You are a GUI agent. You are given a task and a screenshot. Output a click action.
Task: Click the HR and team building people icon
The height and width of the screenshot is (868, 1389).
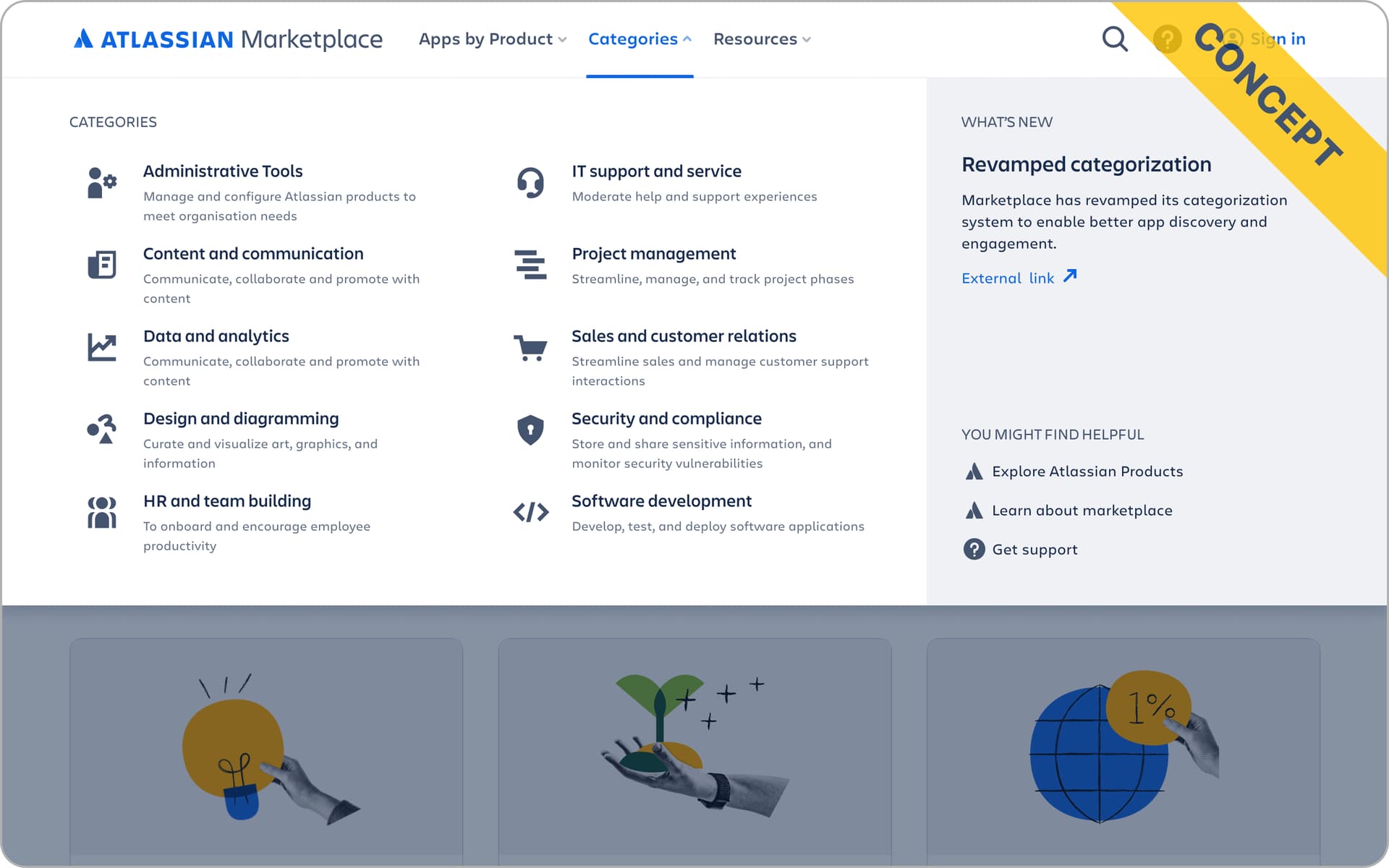coord(101,512)
